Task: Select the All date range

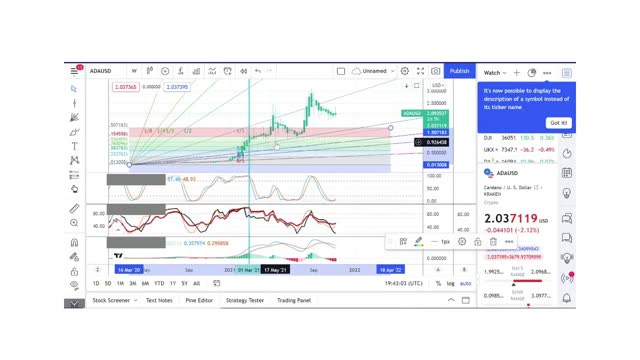Action: (x=196, y=283)
